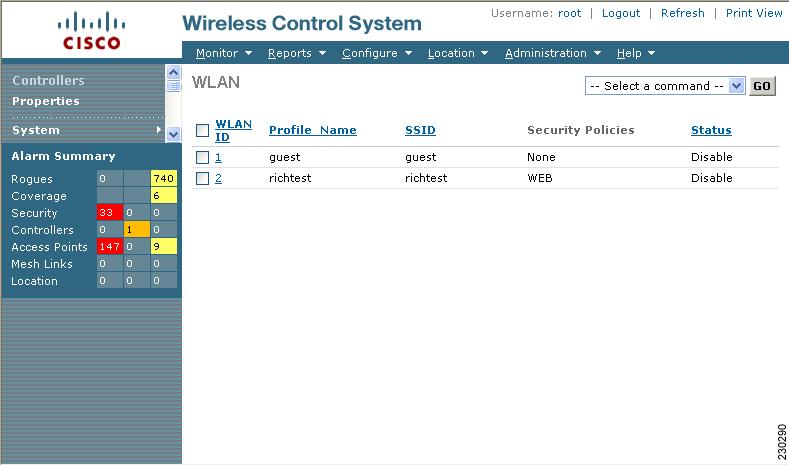This screenshot has height=466, width=789.
Task: Open the Location menu
Action: (457, 53)
